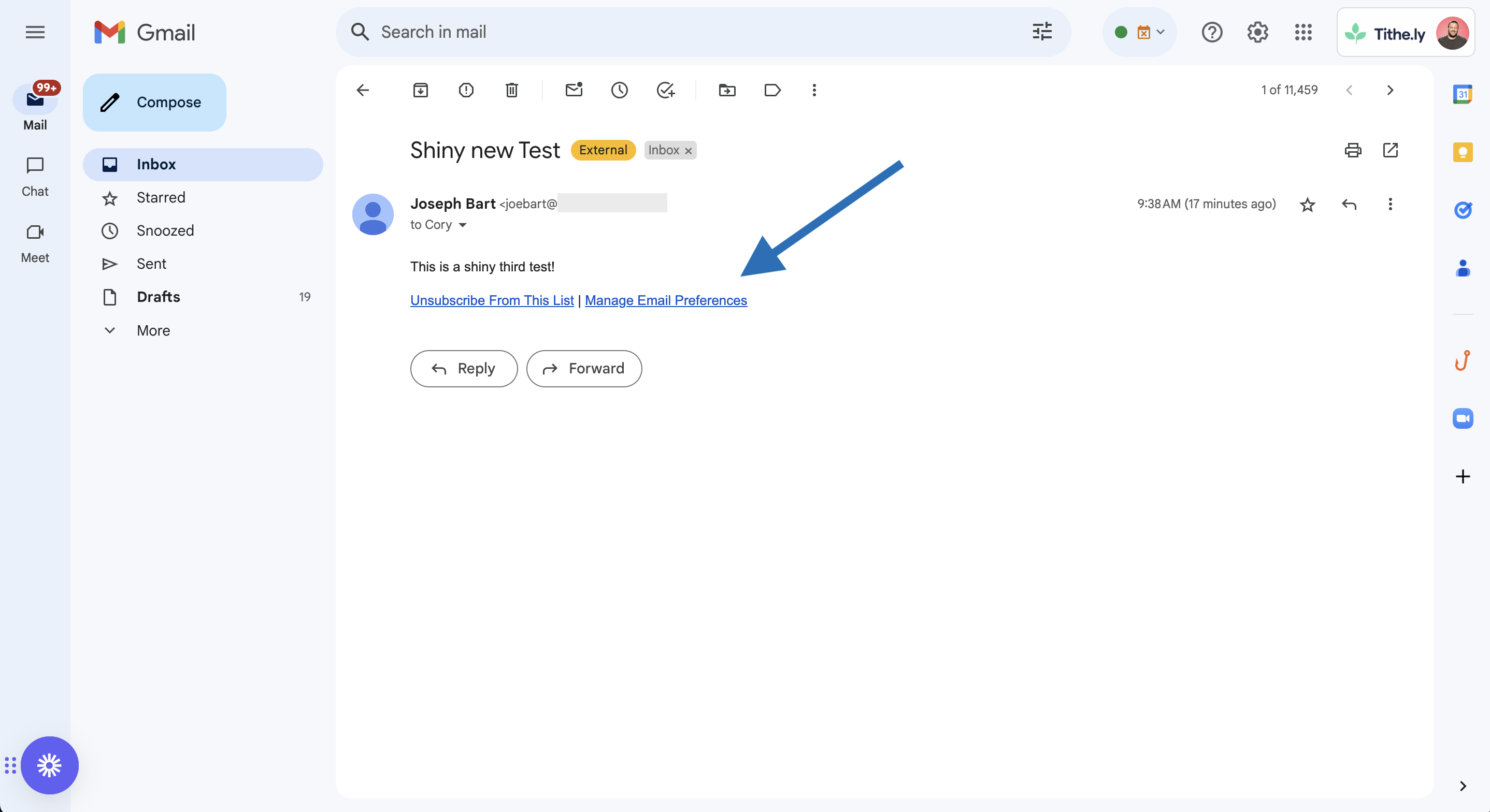1490x812 pixels.
Task: Click Joseph Bart sender avatar
Action: point(373,214)
